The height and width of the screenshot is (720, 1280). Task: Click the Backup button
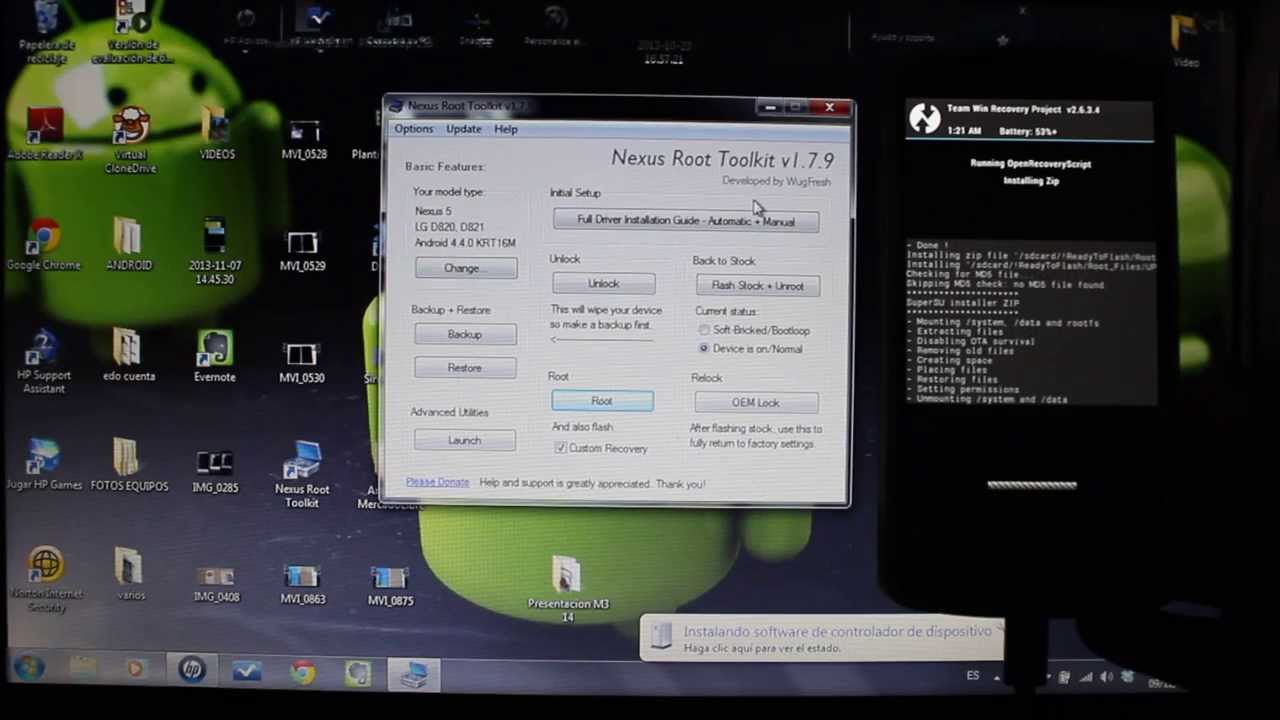[x=465, y=334]
